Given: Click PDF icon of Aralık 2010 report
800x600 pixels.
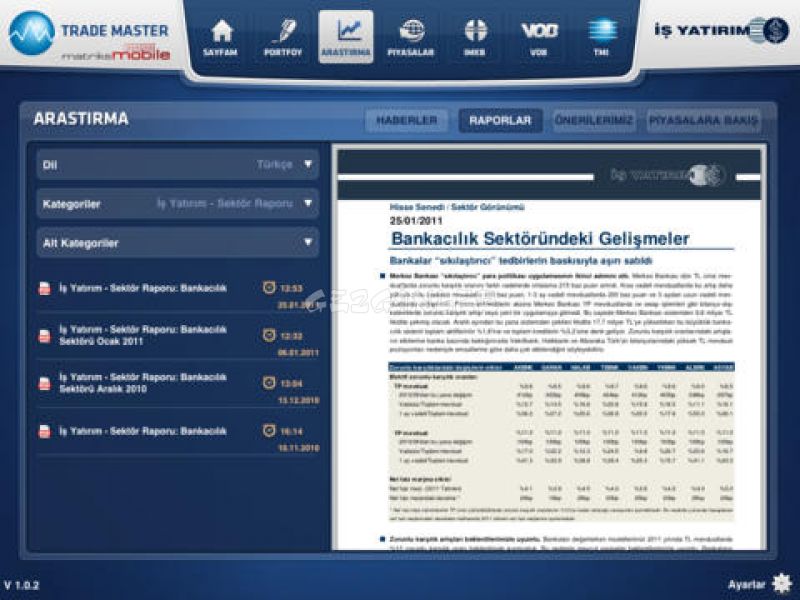Looking at the screenshot, I should [x=45, y=383].
